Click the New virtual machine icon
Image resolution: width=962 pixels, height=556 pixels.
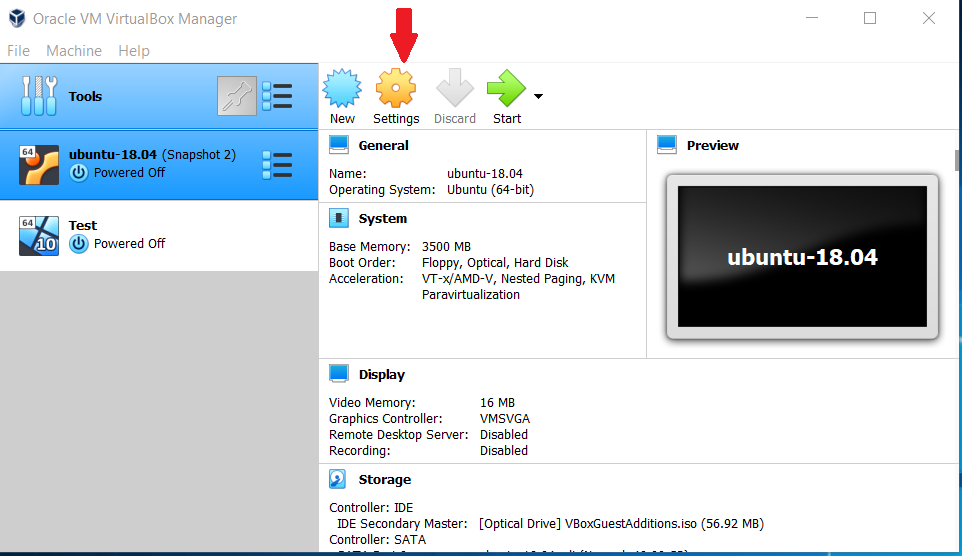[342, 88]
